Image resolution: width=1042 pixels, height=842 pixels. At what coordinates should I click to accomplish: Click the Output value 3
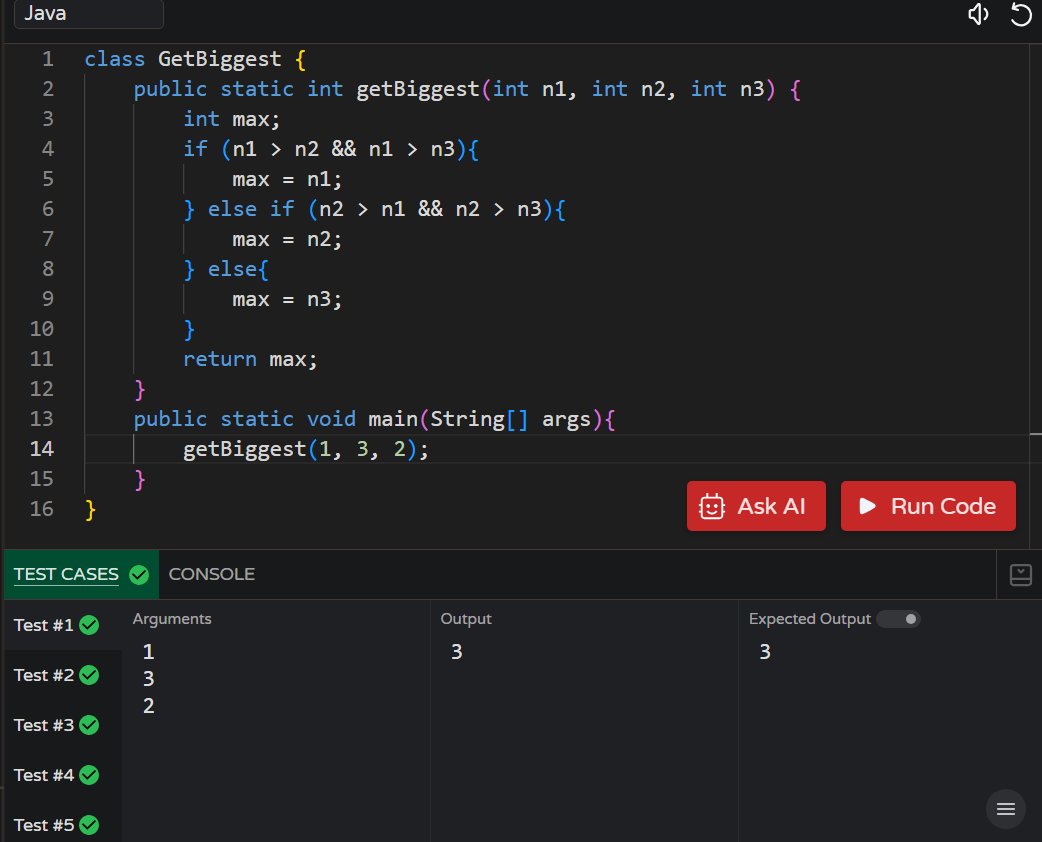pos(457,651)
